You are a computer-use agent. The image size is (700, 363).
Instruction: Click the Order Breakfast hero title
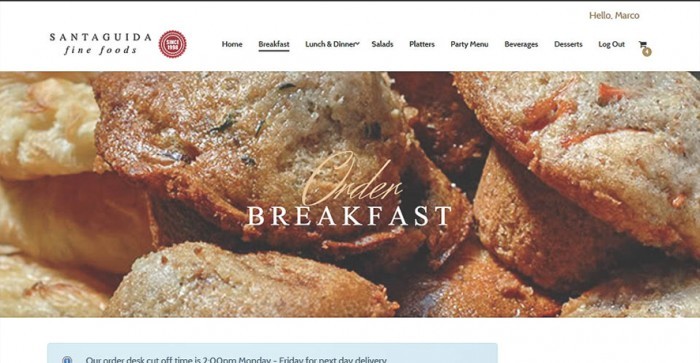click(350, 190)
